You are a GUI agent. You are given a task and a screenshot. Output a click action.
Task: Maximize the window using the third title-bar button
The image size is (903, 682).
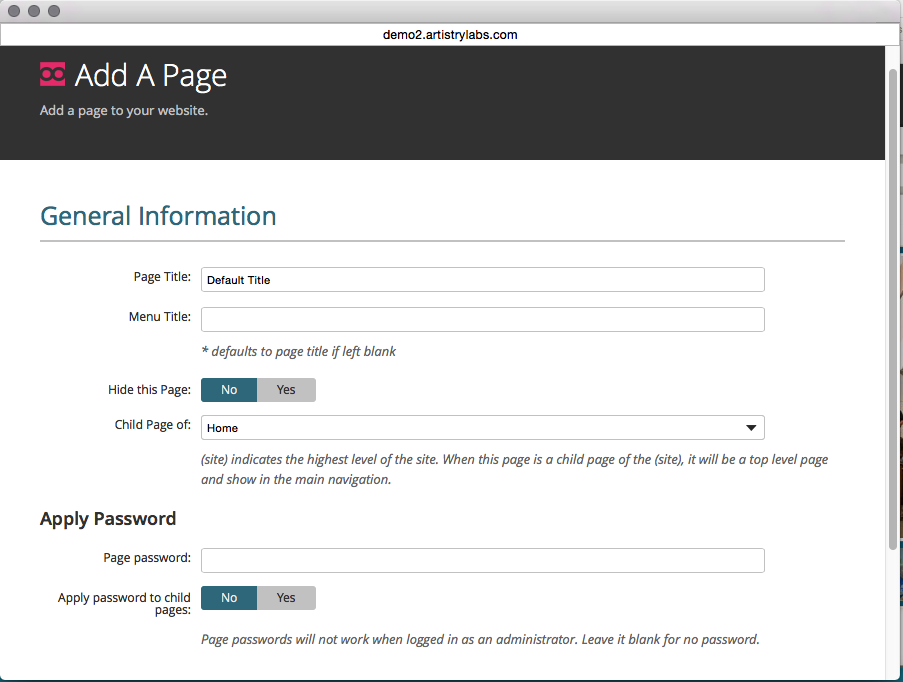click(x=54, y=11)
